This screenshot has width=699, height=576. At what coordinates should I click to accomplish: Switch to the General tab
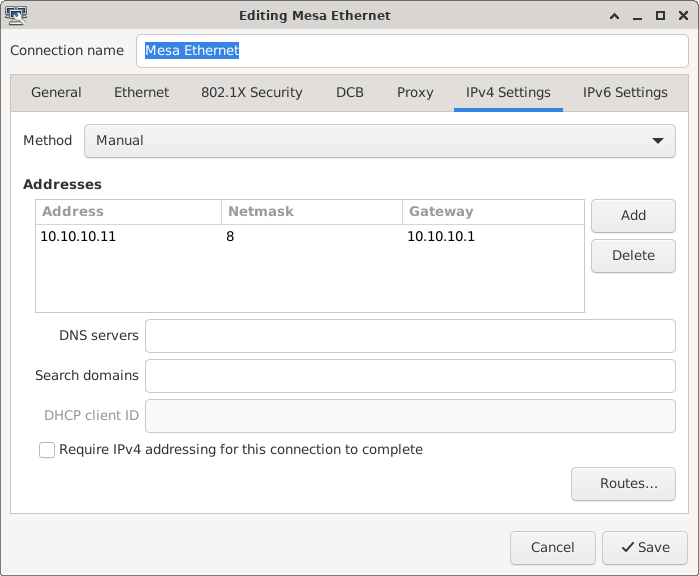(x=56, y=93)
